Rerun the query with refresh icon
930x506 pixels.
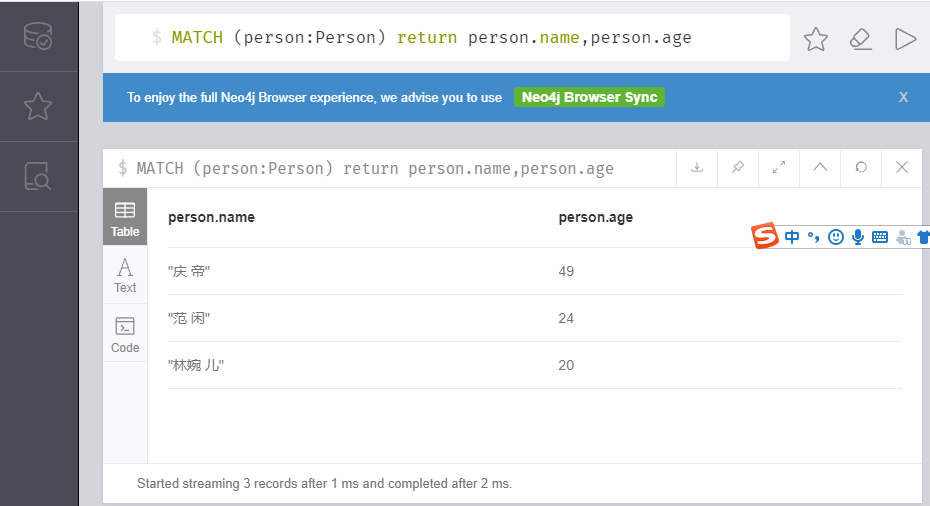click(x=861, y=168)
